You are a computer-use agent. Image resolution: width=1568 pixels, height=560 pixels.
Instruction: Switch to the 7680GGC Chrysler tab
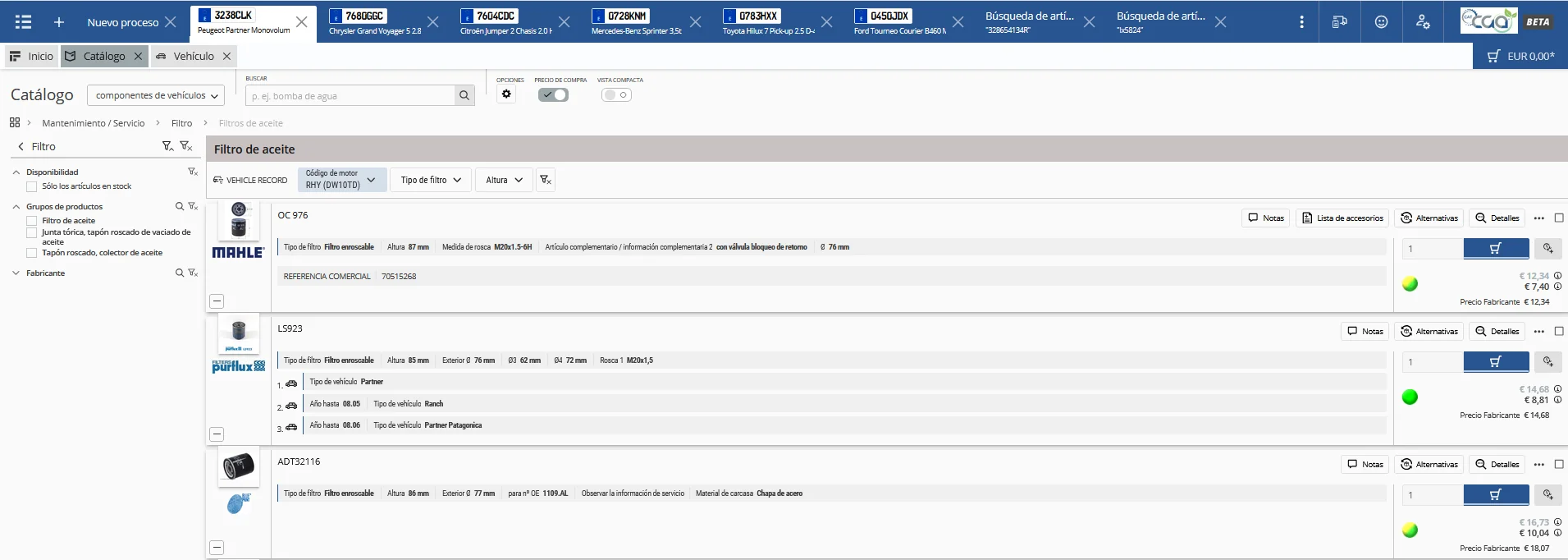coord(374,22)
